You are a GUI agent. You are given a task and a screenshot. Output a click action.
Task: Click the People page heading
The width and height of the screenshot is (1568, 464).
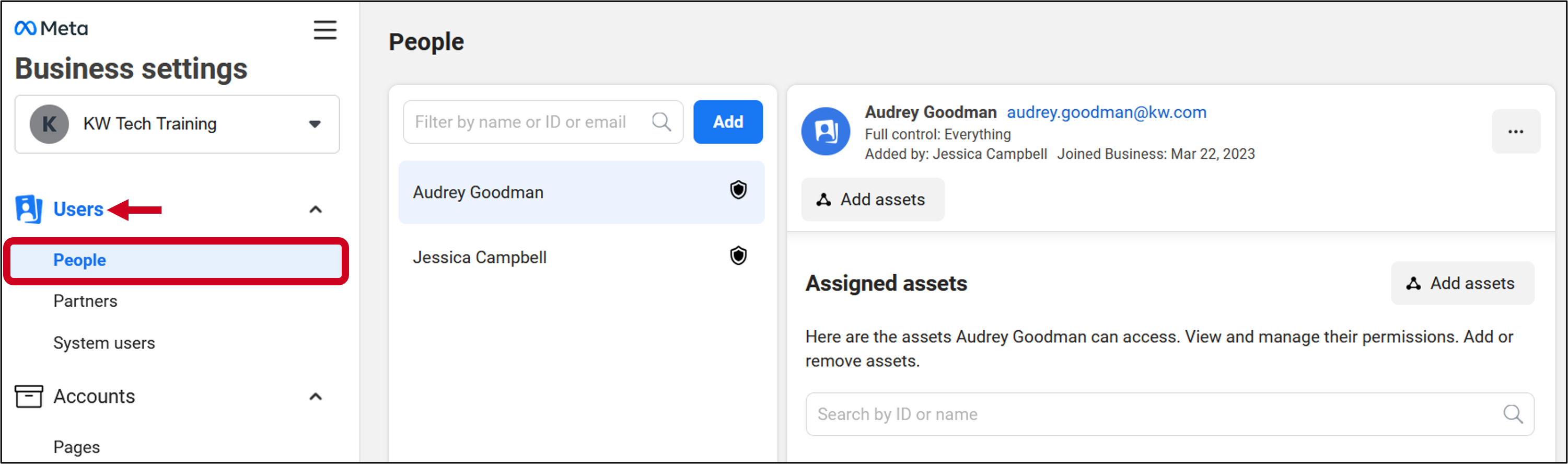click(426, 42)
